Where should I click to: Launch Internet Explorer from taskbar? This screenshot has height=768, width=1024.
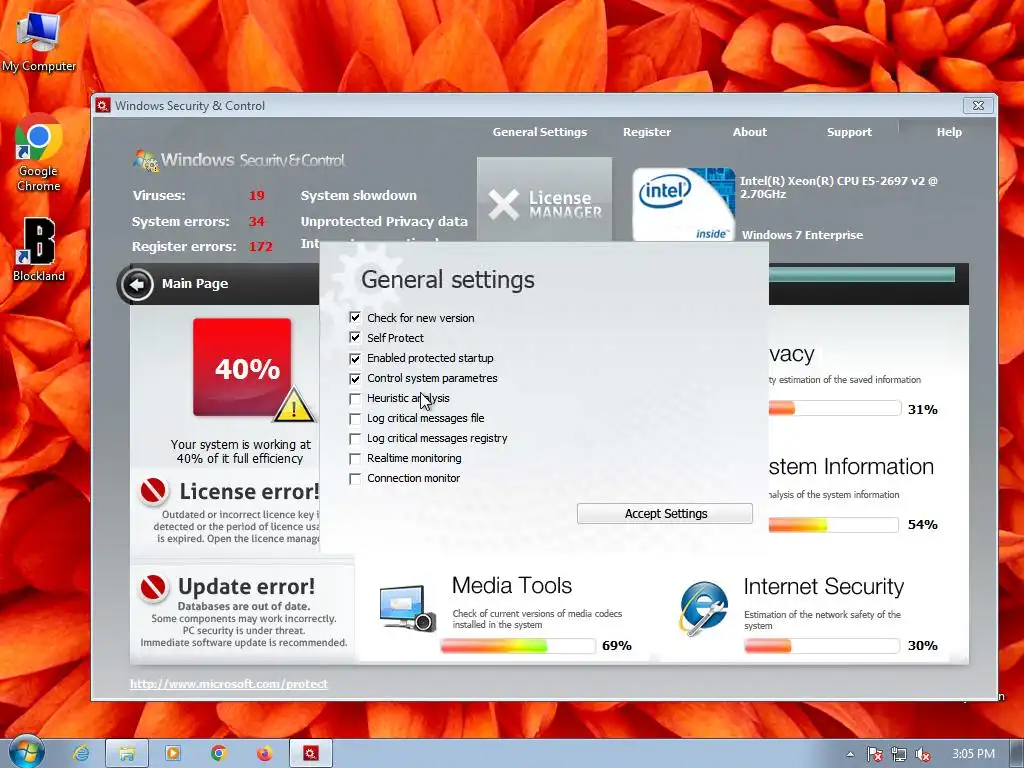[80, 753]
